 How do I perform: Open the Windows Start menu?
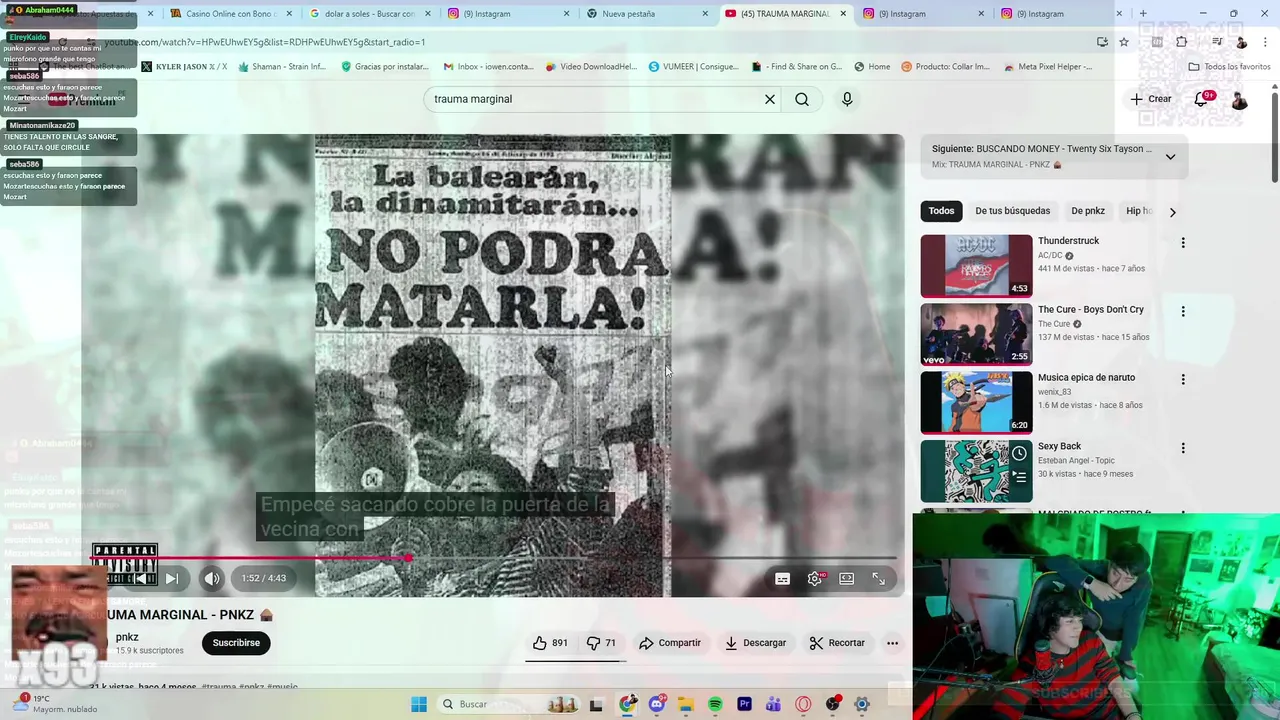pyautogui.click(x=419, y=704)
